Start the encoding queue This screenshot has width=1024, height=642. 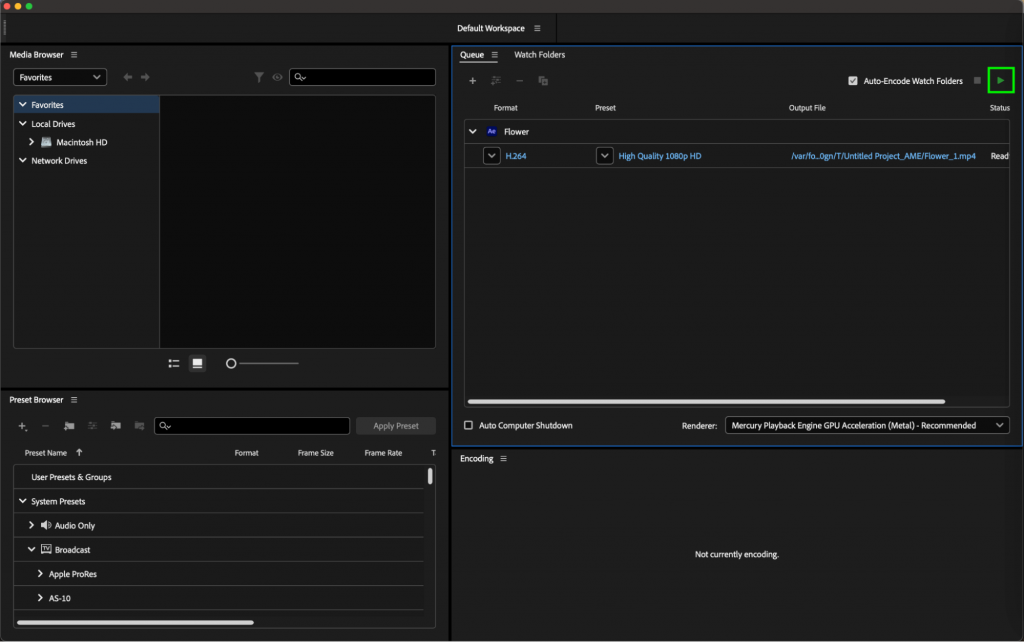(x=1000, y=80)
